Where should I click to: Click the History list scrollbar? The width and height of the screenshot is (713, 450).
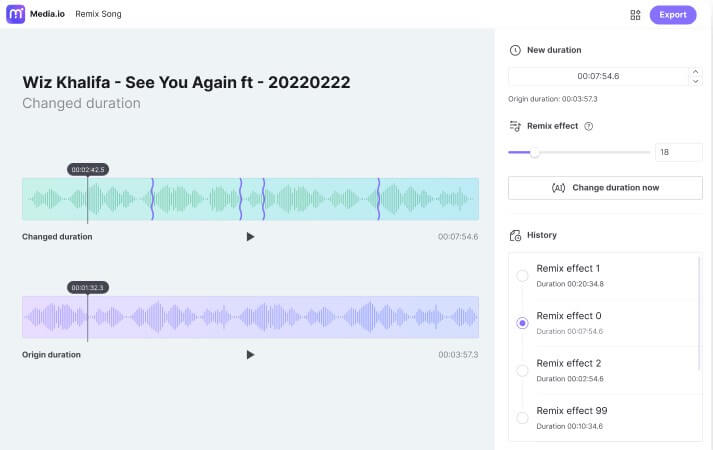tap(699, 314)
